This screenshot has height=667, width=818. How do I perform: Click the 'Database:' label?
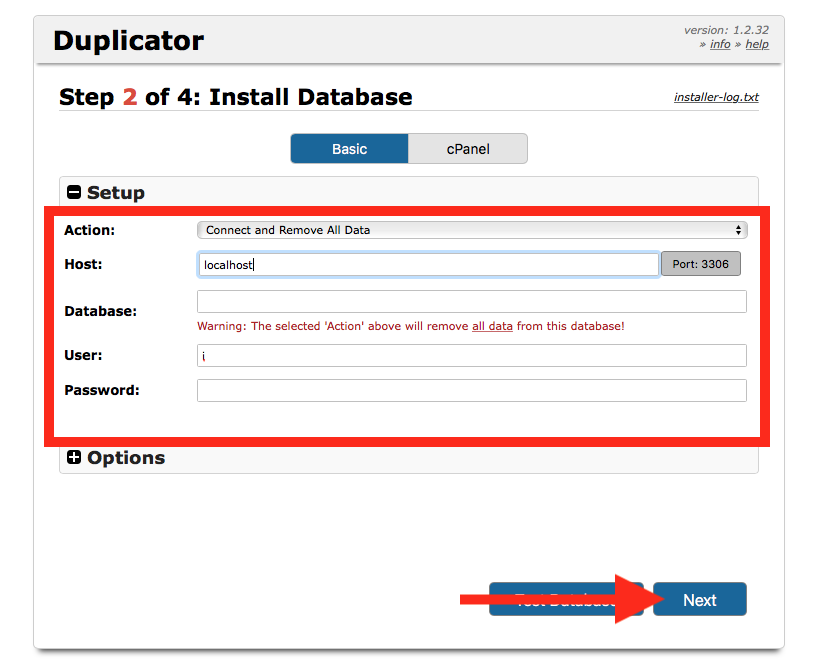[101, 311]
